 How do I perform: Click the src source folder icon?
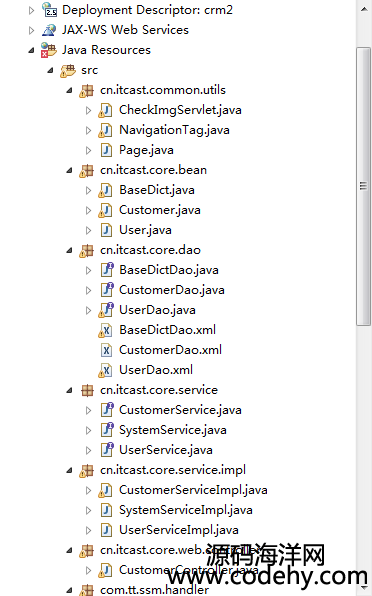tap(68, 70)
